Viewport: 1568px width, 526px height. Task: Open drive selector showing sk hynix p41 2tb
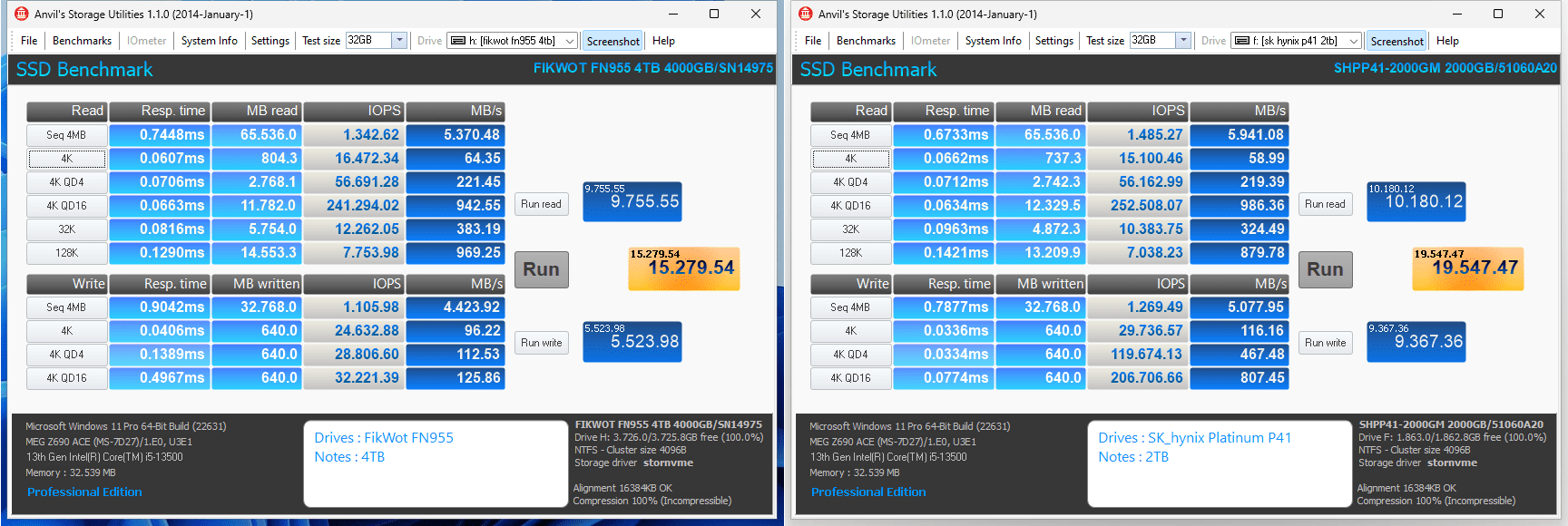point(1297,41)
